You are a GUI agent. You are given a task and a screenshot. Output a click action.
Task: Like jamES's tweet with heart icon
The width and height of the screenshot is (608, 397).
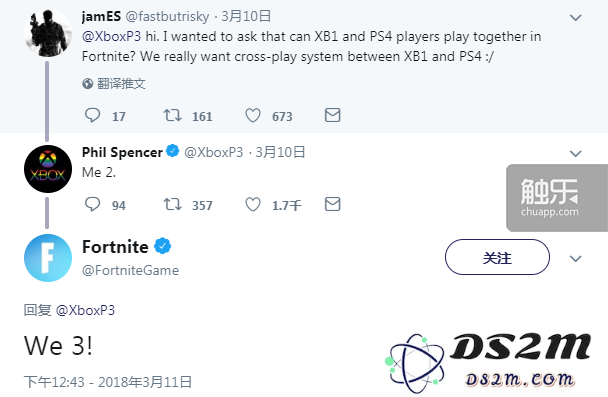(x=253, y=115)
